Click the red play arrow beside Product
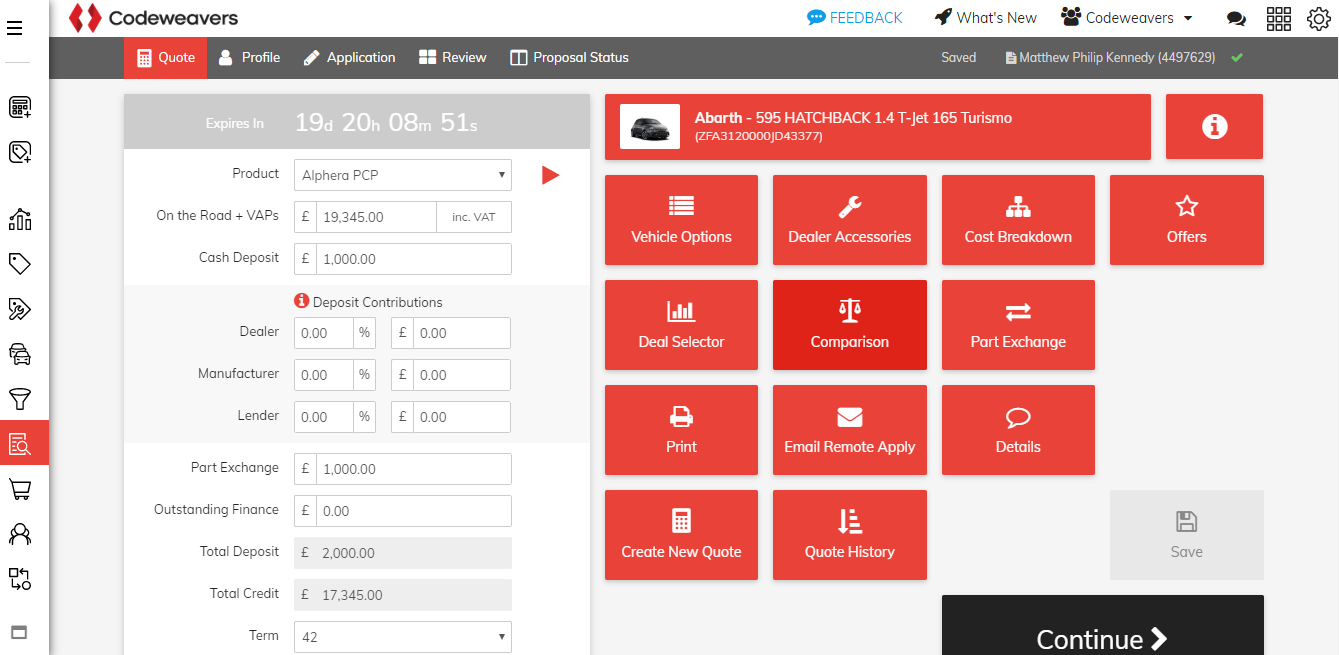 (x=550, y=175)
